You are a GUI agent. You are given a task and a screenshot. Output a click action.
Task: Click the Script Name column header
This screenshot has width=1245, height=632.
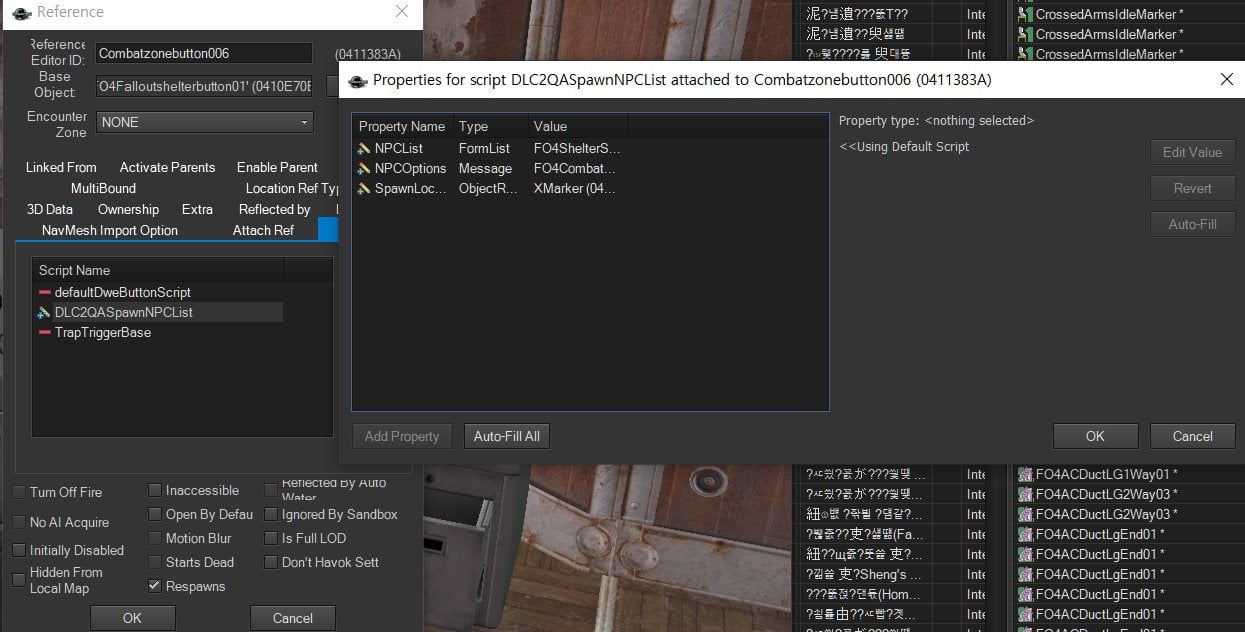click(159, 270)
